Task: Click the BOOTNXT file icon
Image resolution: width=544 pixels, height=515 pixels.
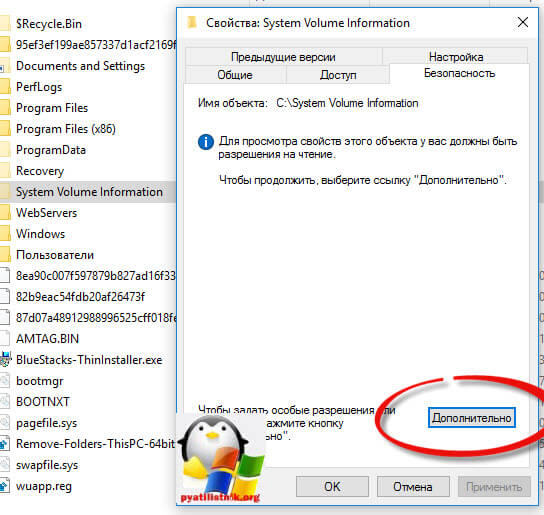Action: point(4,402)
